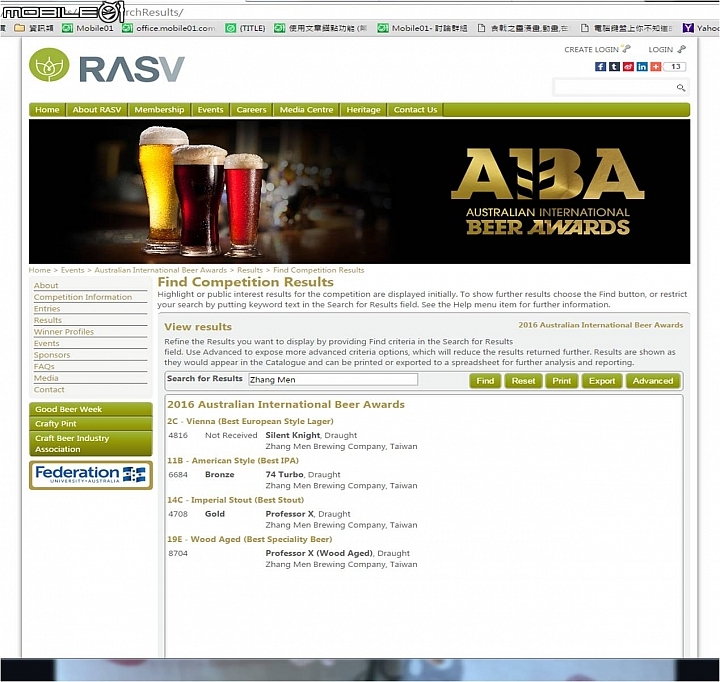
Task: Click the Print button
Action: (562, 381)
